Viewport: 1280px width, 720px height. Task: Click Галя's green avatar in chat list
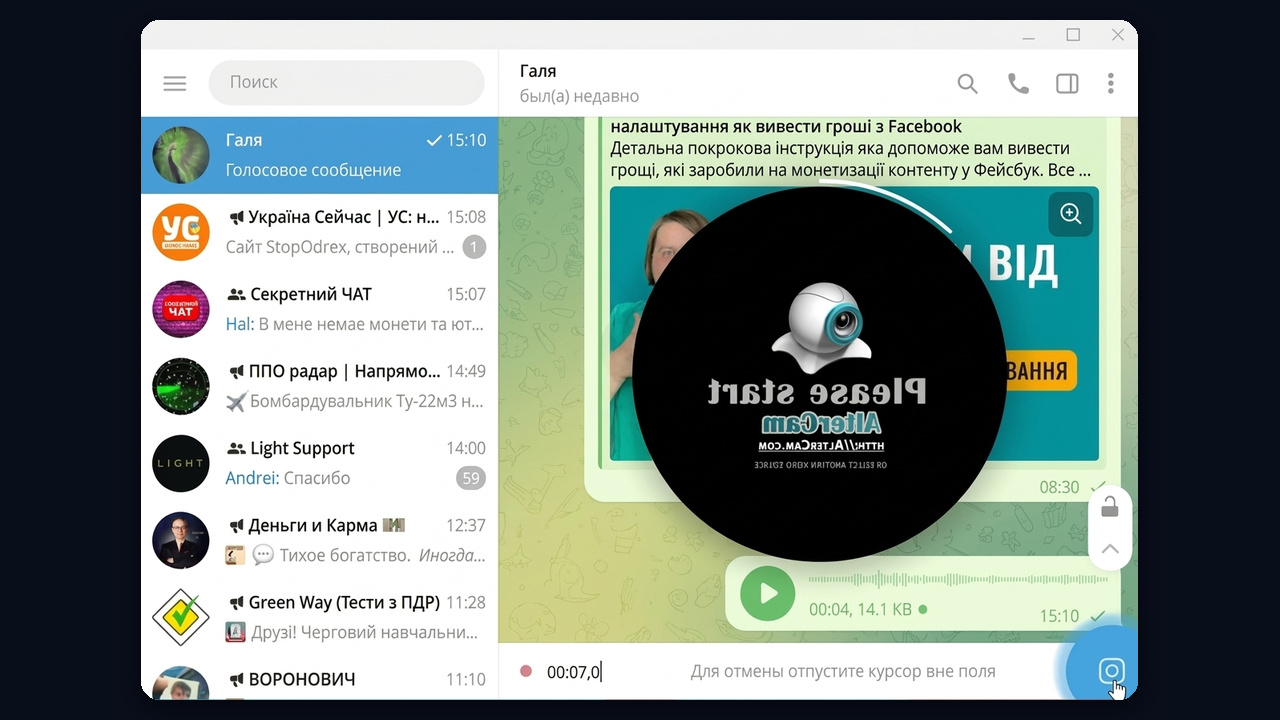click(x=181, y=155)
